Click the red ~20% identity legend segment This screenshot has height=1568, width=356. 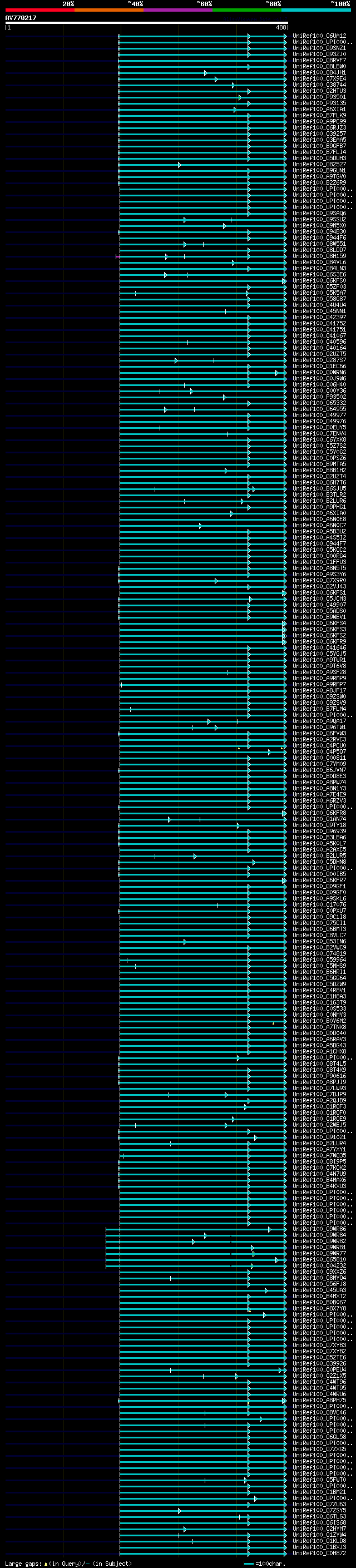pos(40,10)
